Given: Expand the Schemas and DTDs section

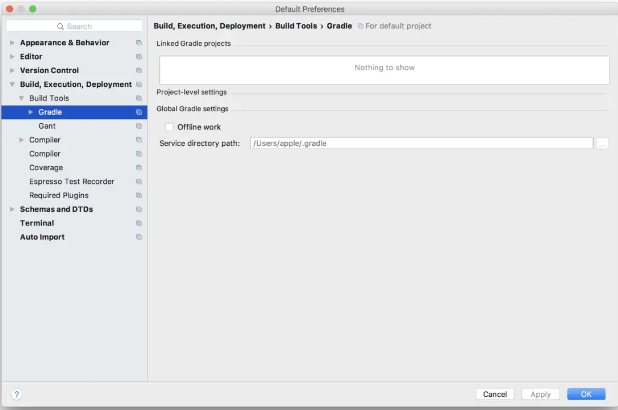Looking at the screenshot, I should click(x=12, y=209).
